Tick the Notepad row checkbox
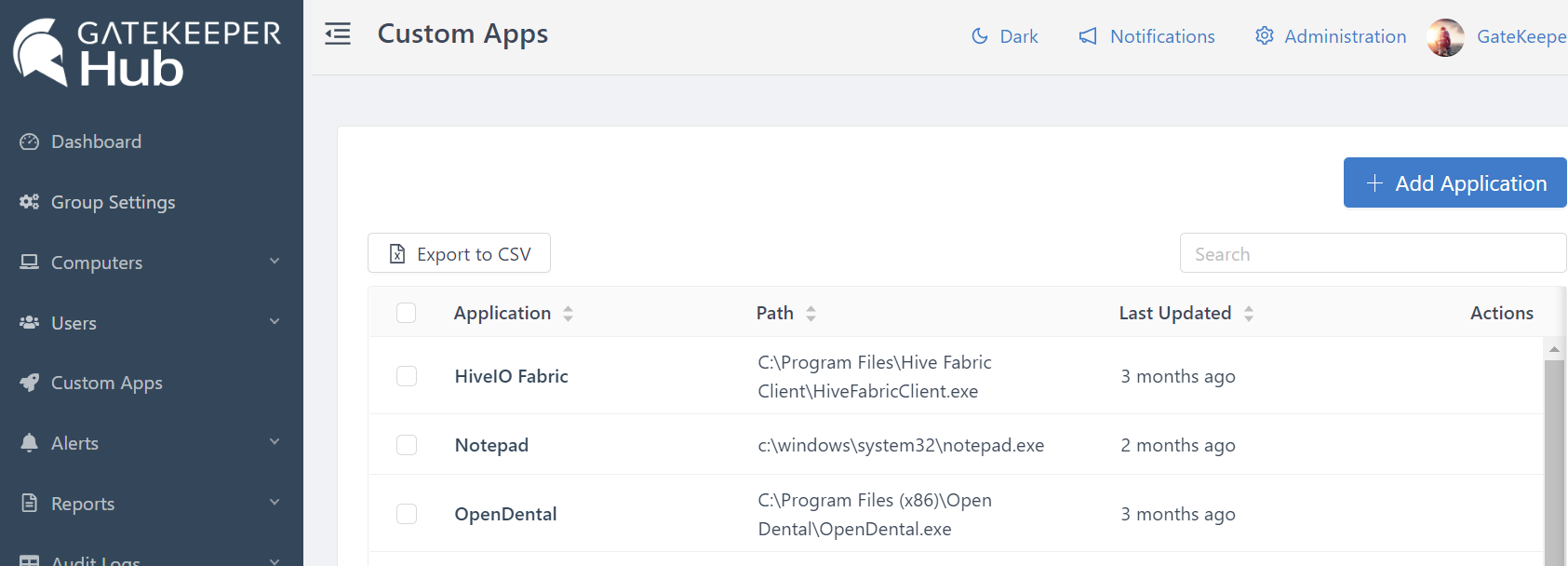 407,445
